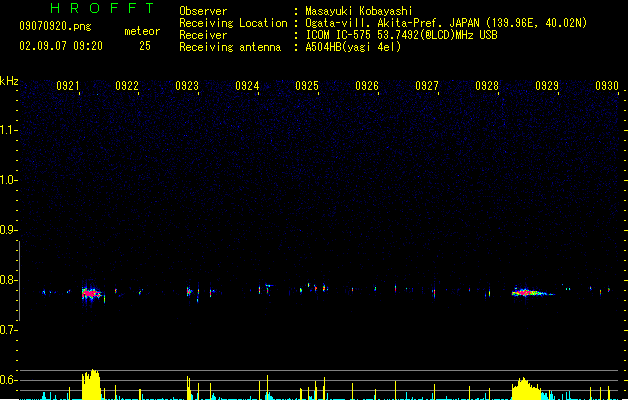Click the 0.7 kHz axis label
629x400 pixels.
[8, 330]
